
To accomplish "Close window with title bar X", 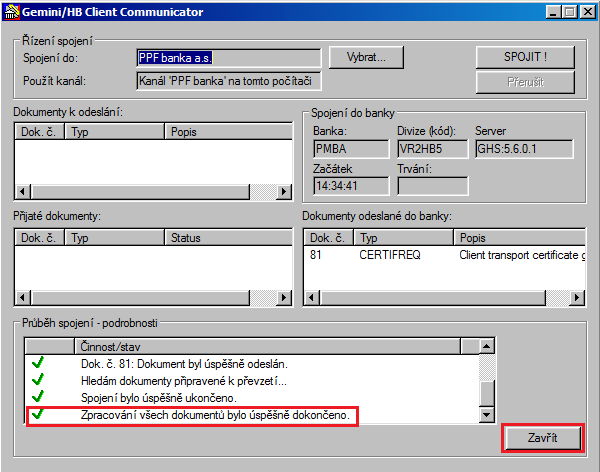I will pyautogui.click(x=587, y=12).
